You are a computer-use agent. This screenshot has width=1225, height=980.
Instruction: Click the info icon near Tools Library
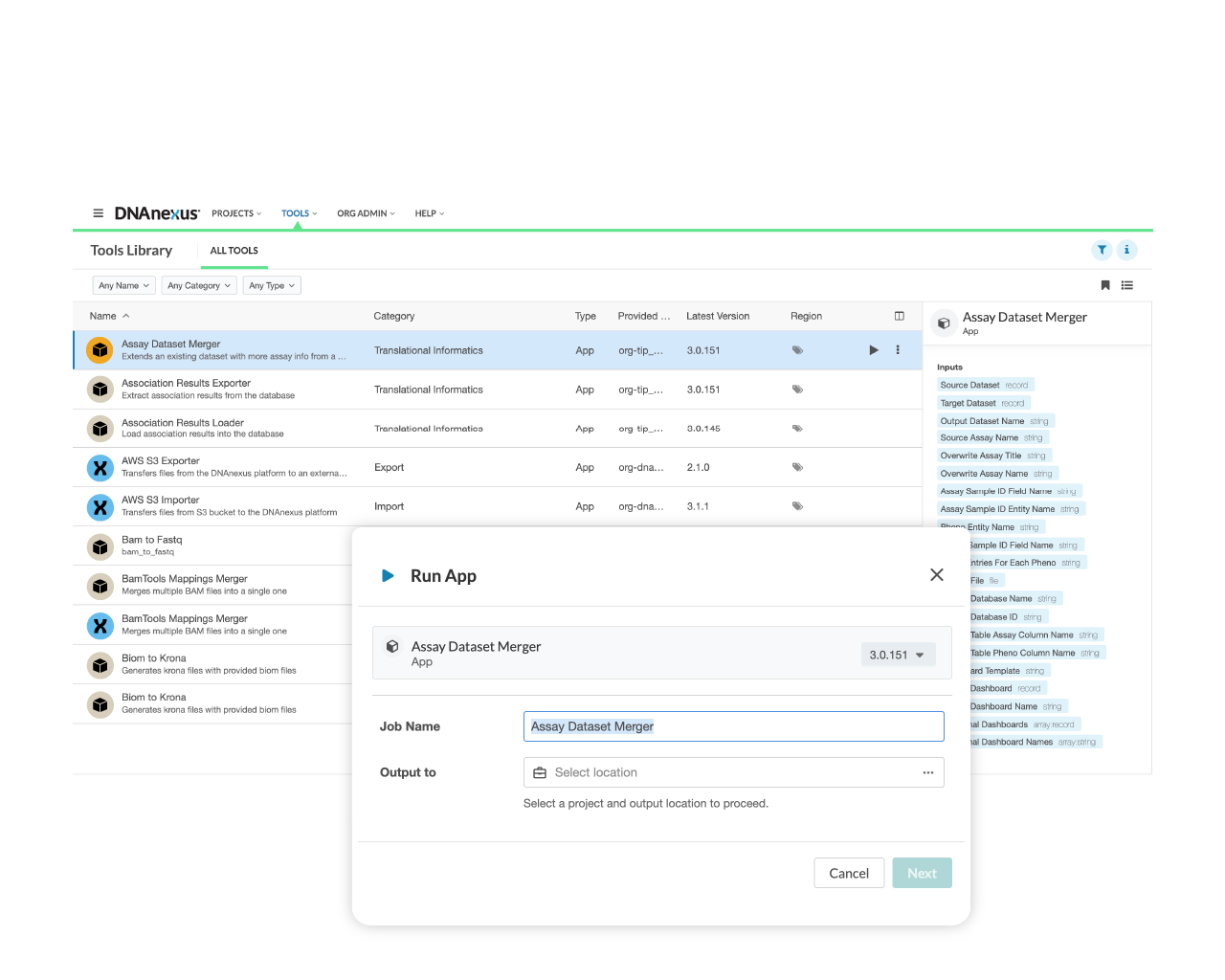[1127, 250]
